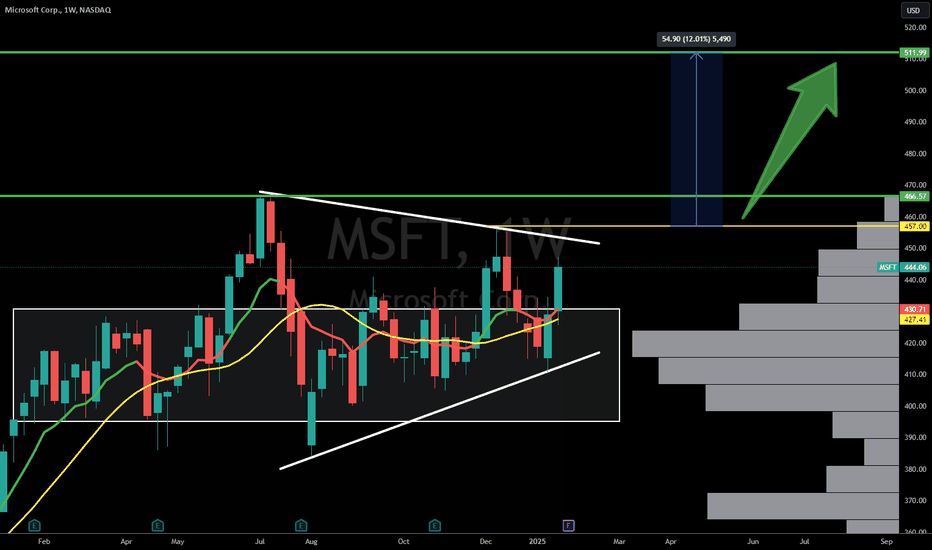Select the 457.00 yellow price line label

tap(915, 227)
